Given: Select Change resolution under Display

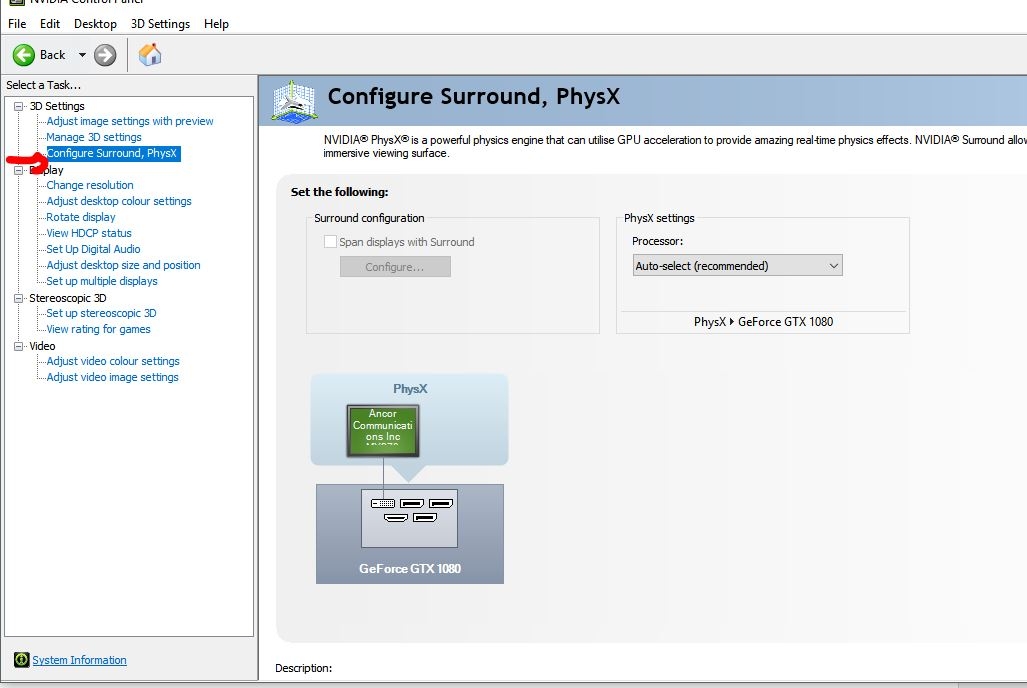Looking at the screenshot, I should click(x=89, y=185).
